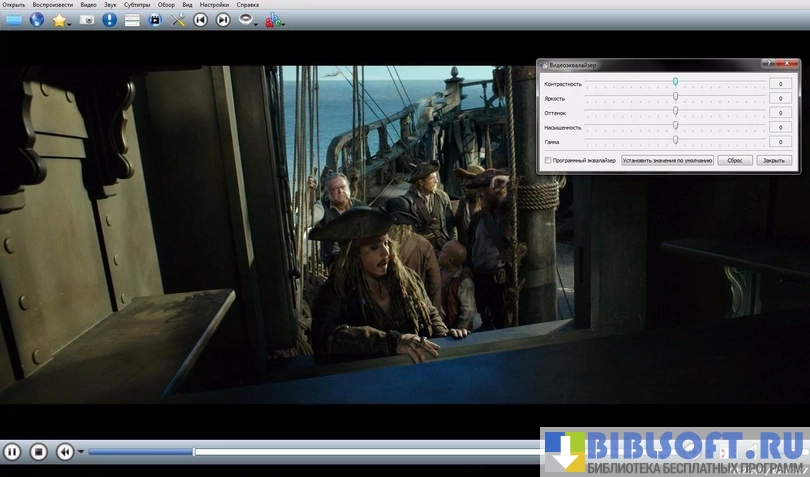
Task: Click the globe open URL icon
Action: 37,20
